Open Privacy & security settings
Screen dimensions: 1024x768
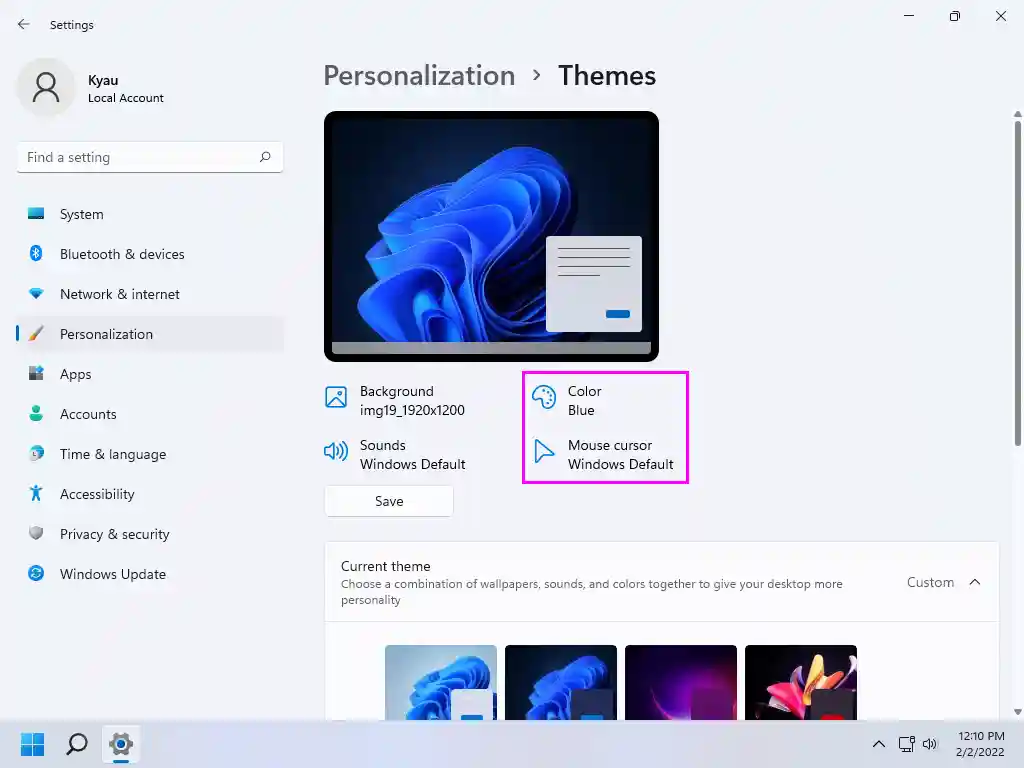(x=150, y=534)
